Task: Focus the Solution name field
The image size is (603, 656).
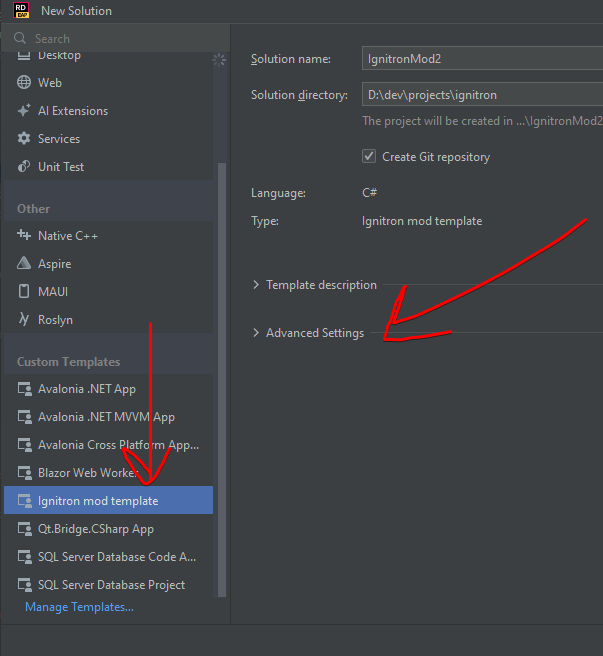Action: pyautogui.click(x=482, y=58)
